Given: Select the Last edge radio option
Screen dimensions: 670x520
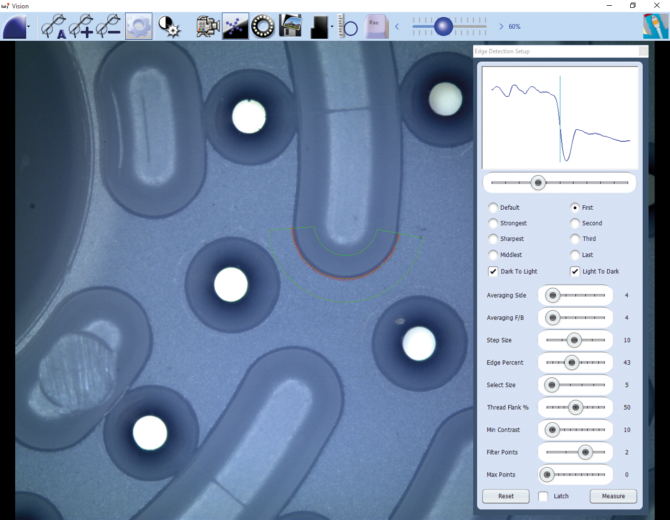Looking at the screenshot, I should 575,255.
